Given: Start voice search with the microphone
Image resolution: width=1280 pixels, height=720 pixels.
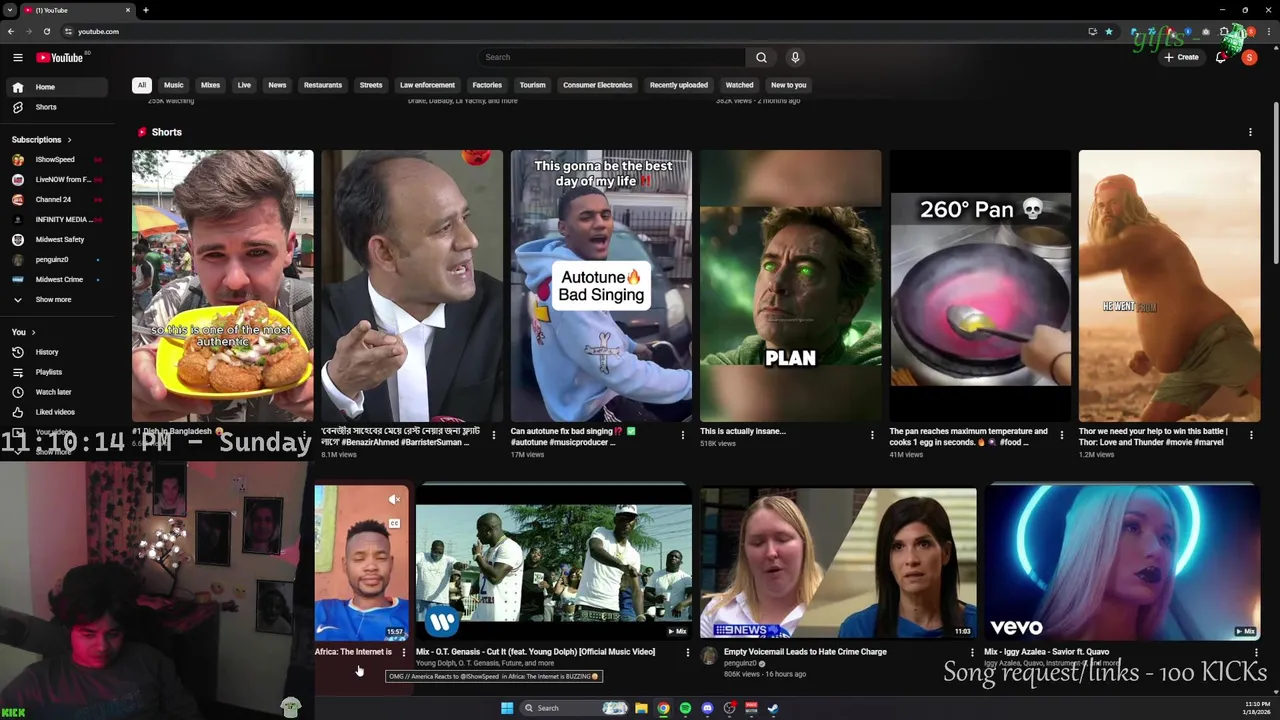Looking at the screenshot, I should tap(795, 57).
